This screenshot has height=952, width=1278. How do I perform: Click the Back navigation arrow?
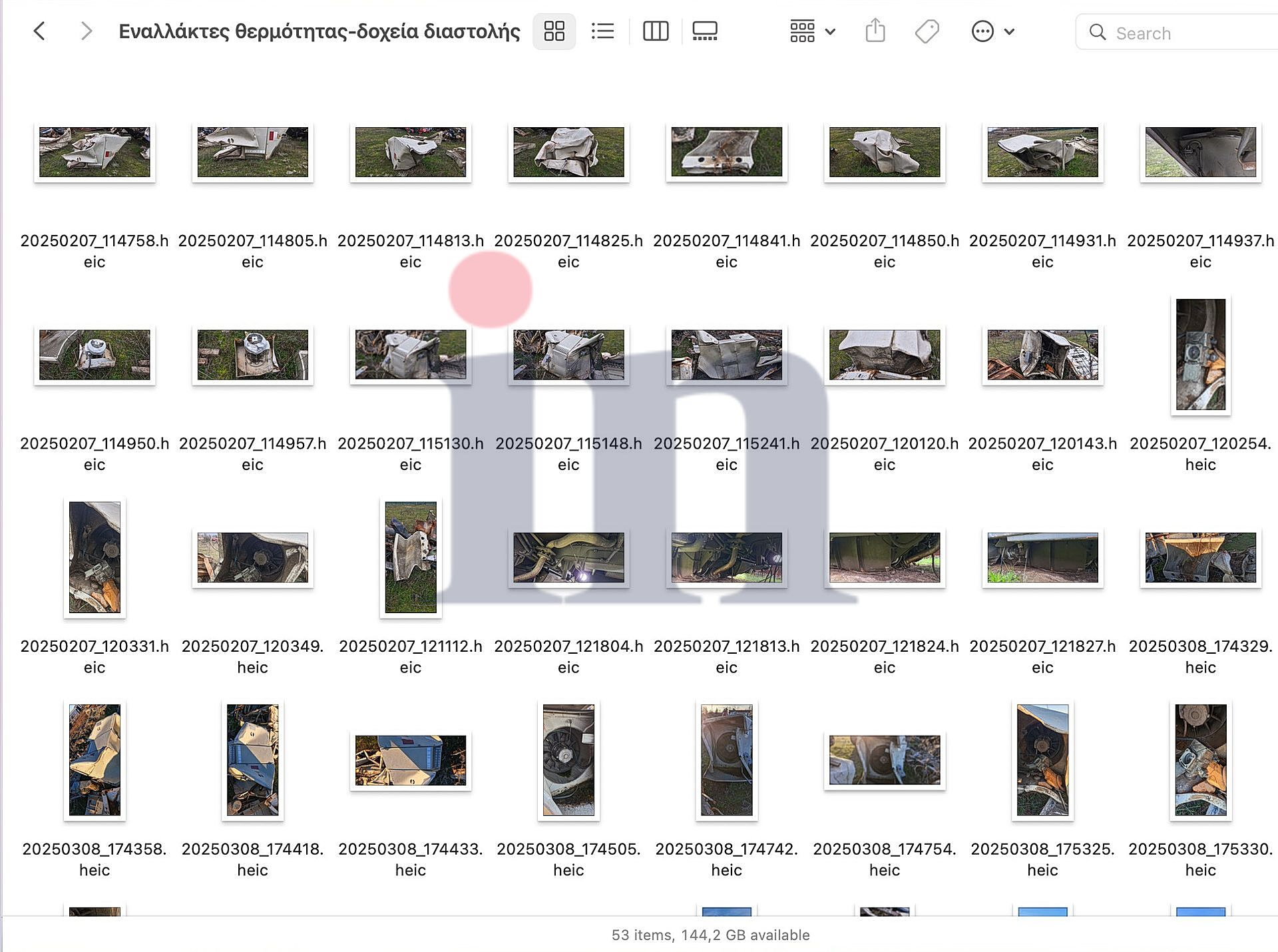[40, 31]
